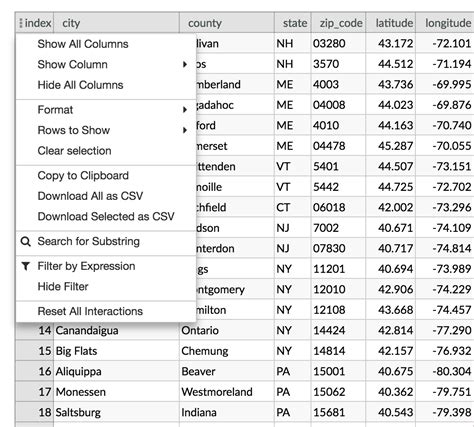Viewport: 474px width, 427px height.
Task: Click the city column header
Action: click(116, 23)
